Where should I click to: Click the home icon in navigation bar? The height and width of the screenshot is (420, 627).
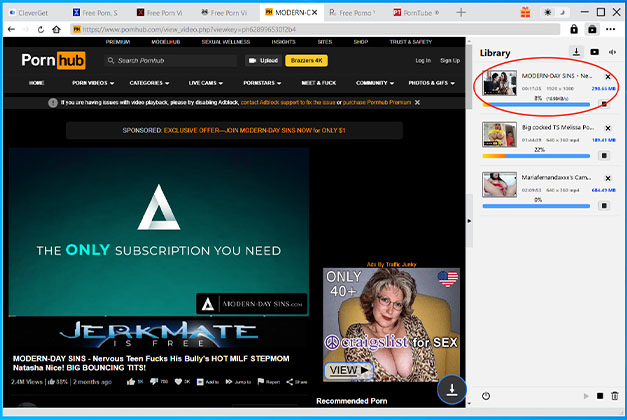click(56, 30)
